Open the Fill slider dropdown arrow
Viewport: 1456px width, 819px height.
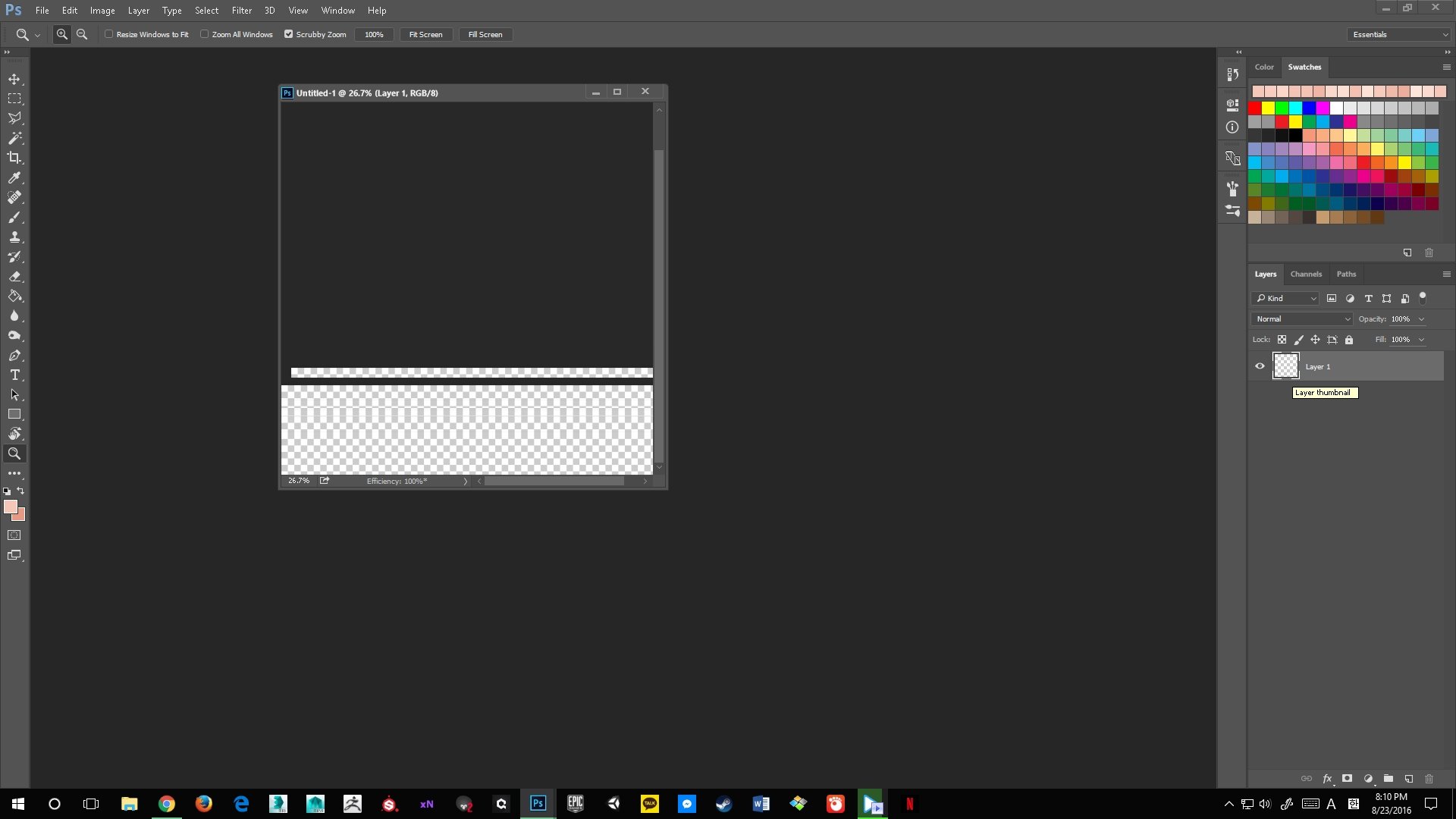(1421, 340)
